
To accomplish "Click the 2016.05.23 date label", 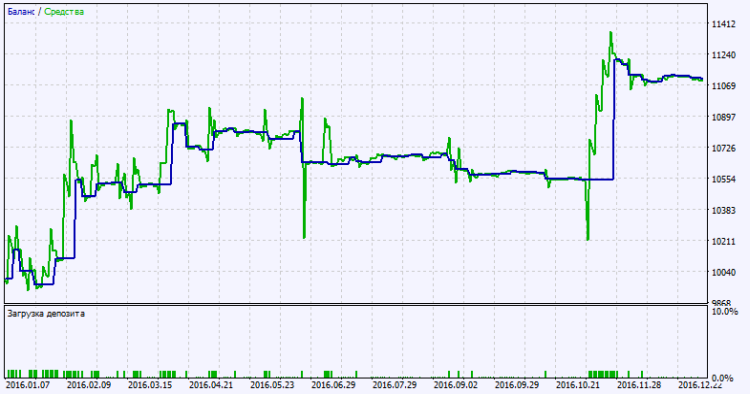I will click(273, 385).
